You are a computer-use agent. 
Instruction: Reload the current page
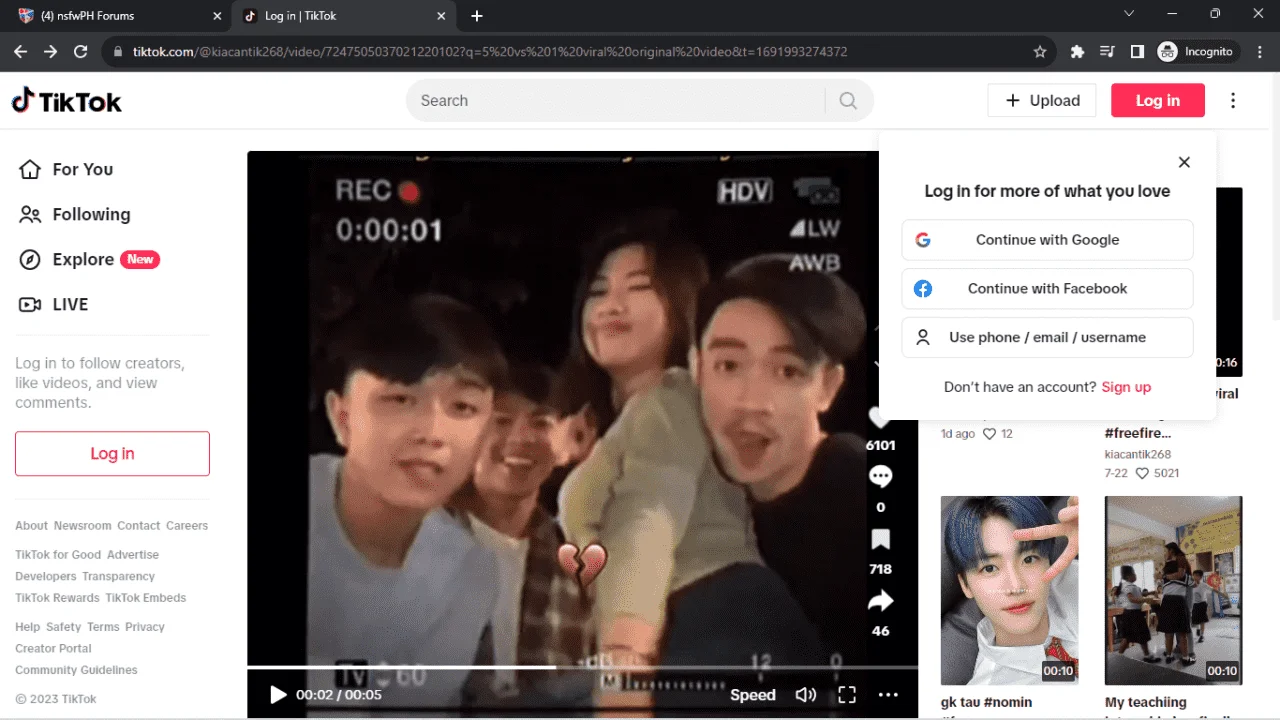click(81, 52)
